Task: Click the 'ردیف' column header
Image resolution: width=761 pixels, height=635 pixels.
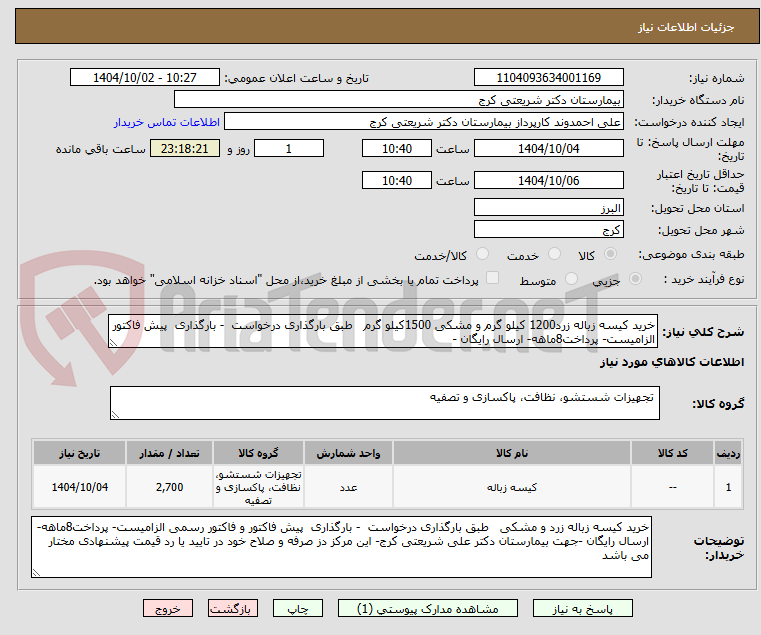Action: click(728, 453)
